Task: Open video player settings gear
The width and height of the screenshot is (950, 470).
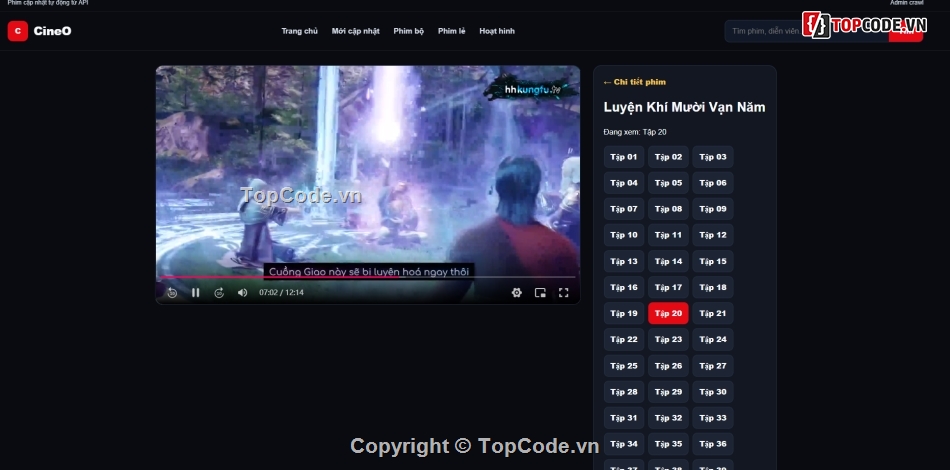Action: click(x=516, y=293)
